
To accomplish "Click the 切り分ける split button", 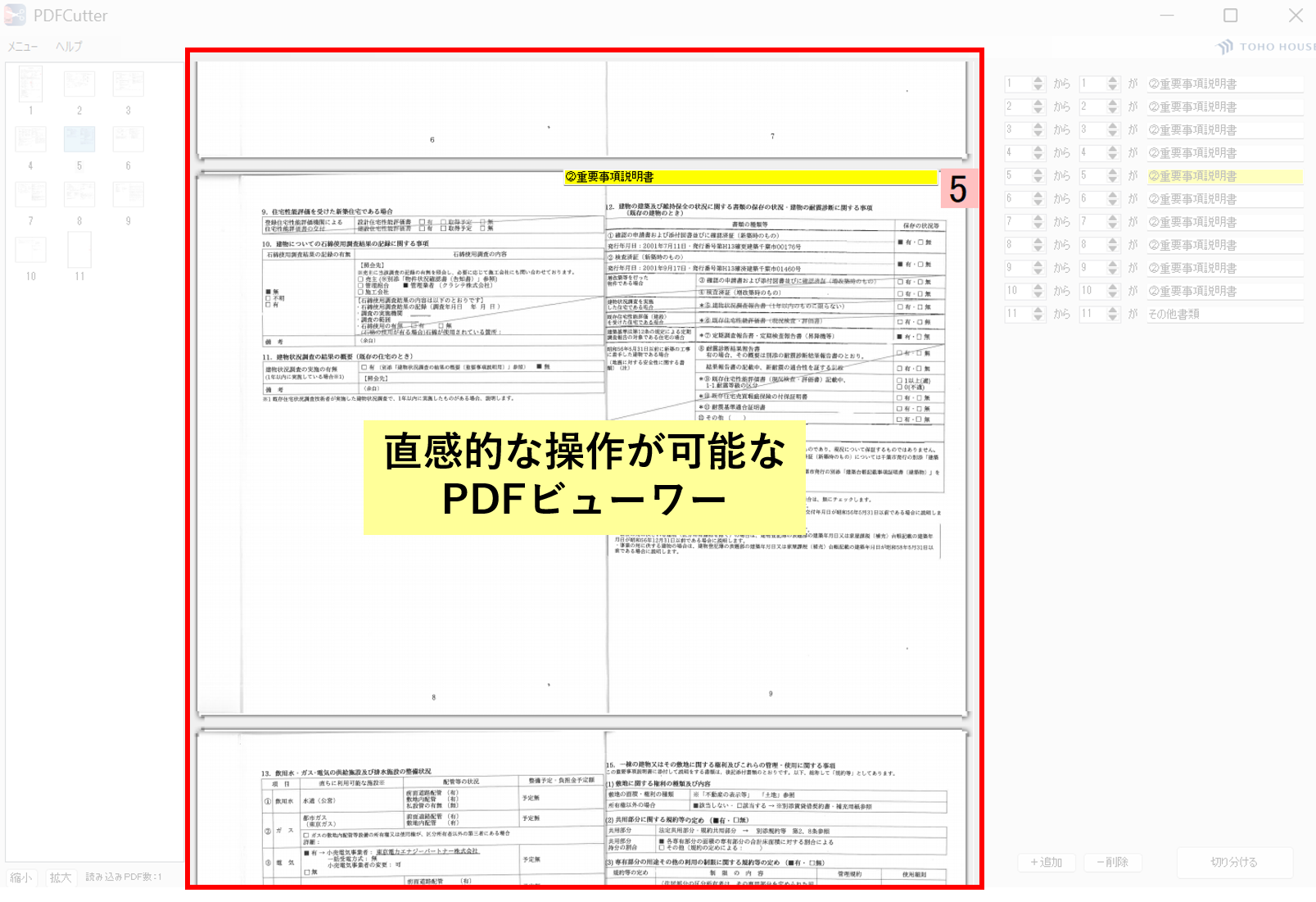I will point(1234,862).
